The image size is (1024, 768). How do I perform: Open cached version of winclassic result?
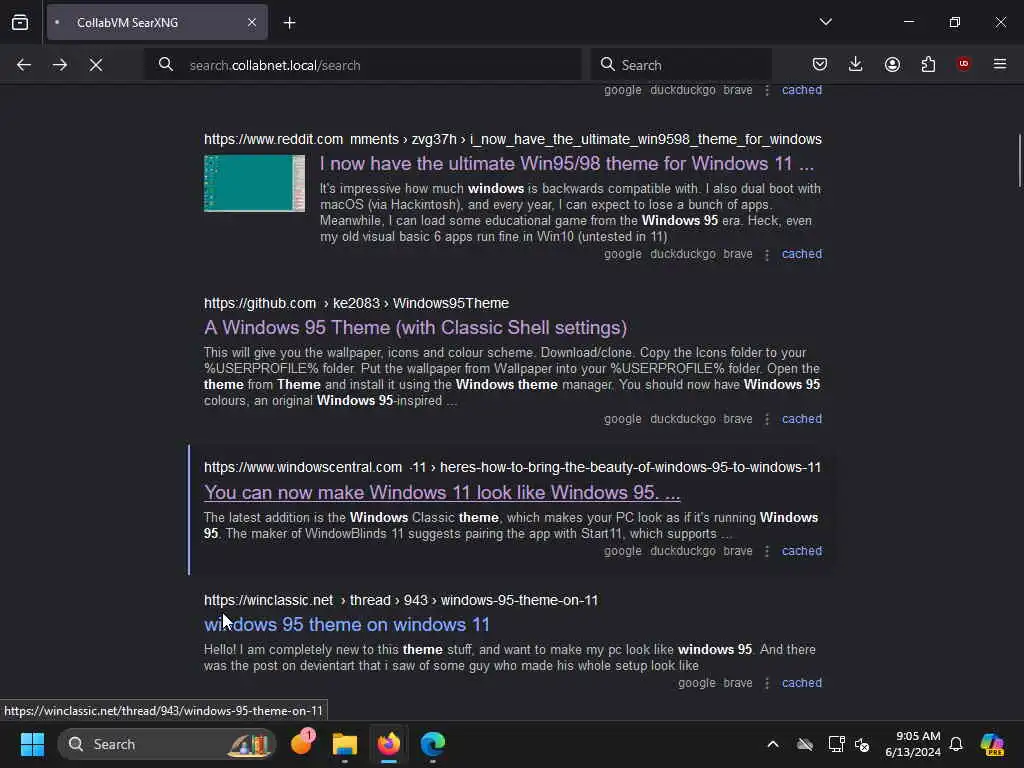pyautogui.click(x=802, y=682)
